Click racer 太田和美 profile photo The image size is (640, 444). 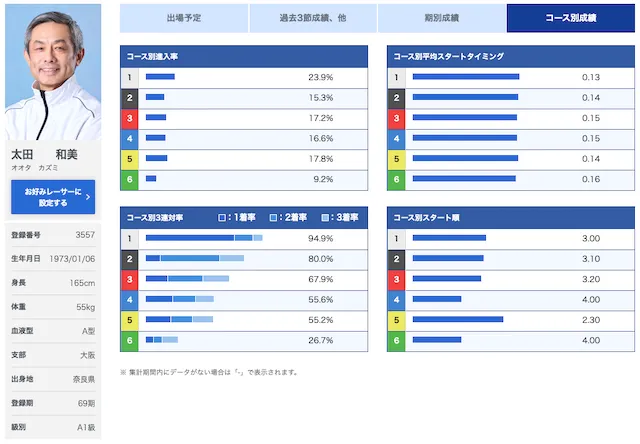[53, 72]
